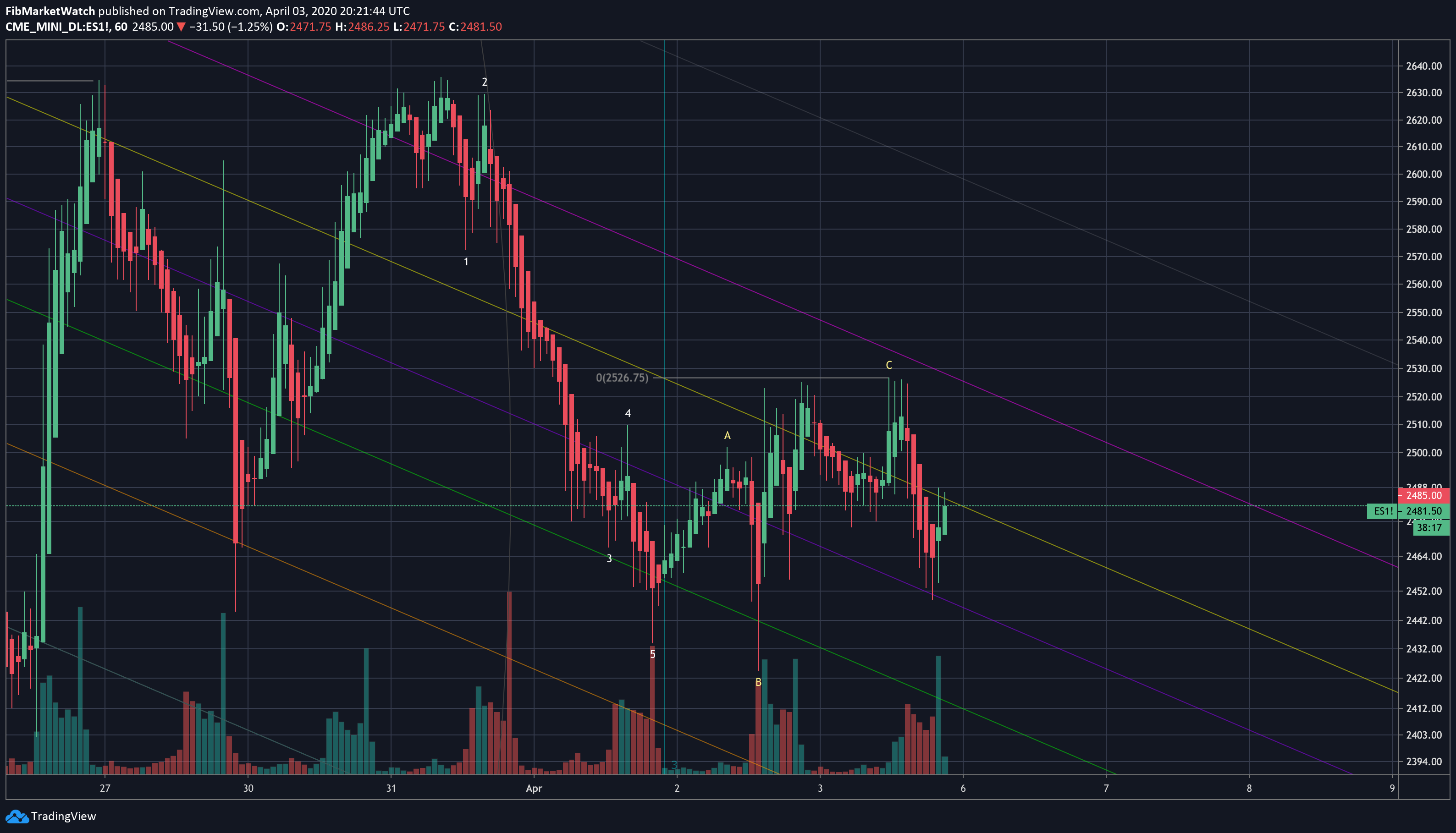This screenshot has height=833, width=1456.
Task: Click date 9 on the time axis
Action: click(1392, 789)
